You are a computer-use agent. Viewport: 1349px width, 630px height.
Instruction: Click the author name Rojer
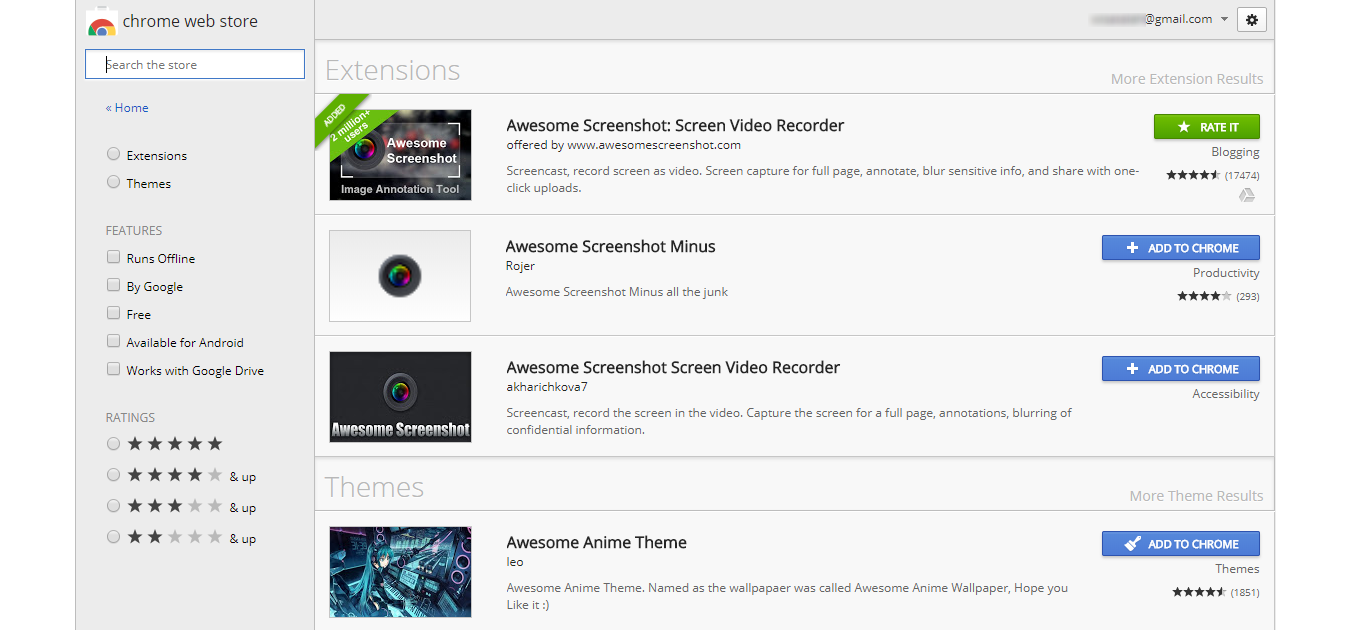(520, 267)
